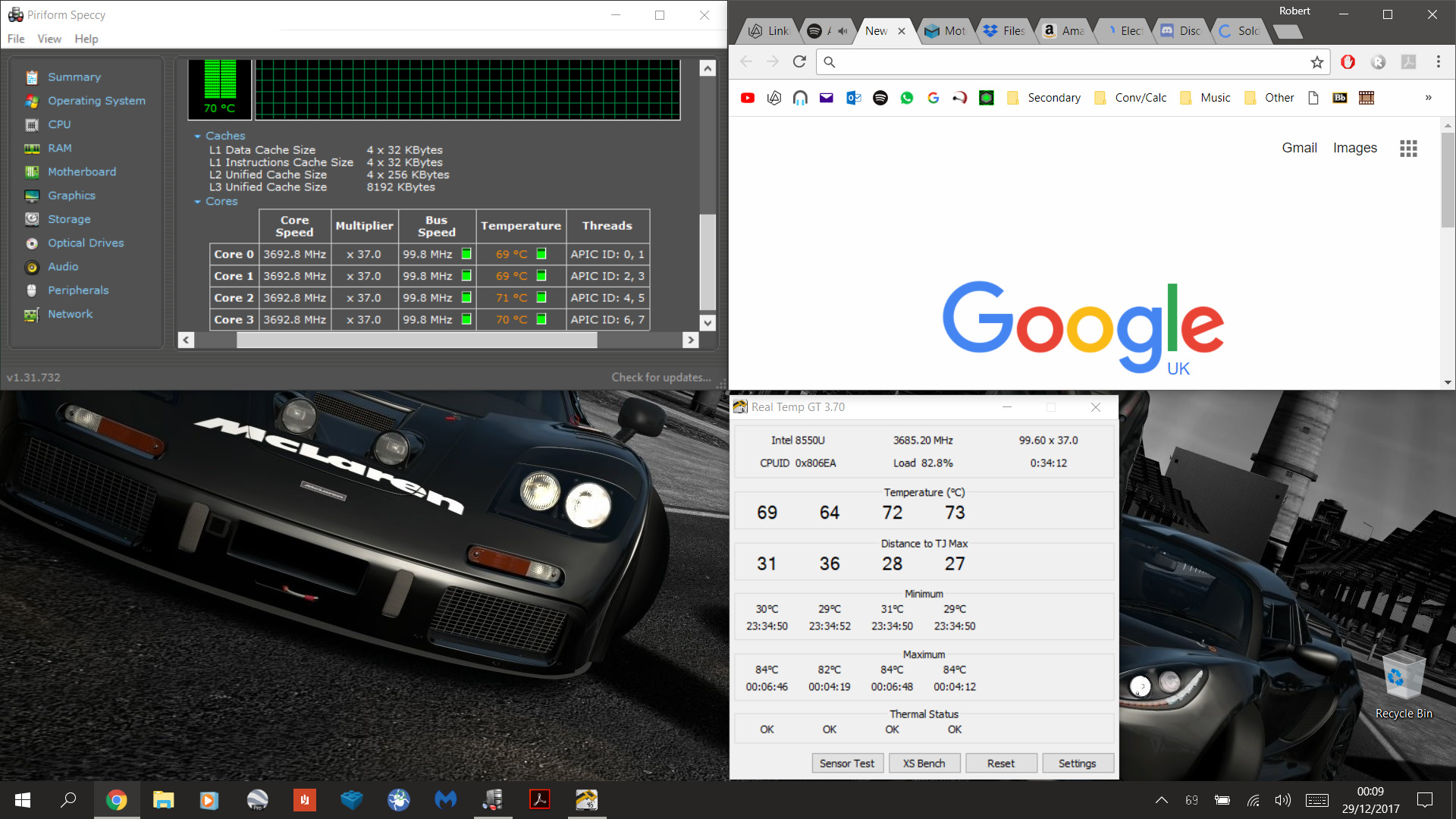This screenshot has width=1456, height=819.
Task: Show hidden system tray icons
Action: click(1161, 800)
